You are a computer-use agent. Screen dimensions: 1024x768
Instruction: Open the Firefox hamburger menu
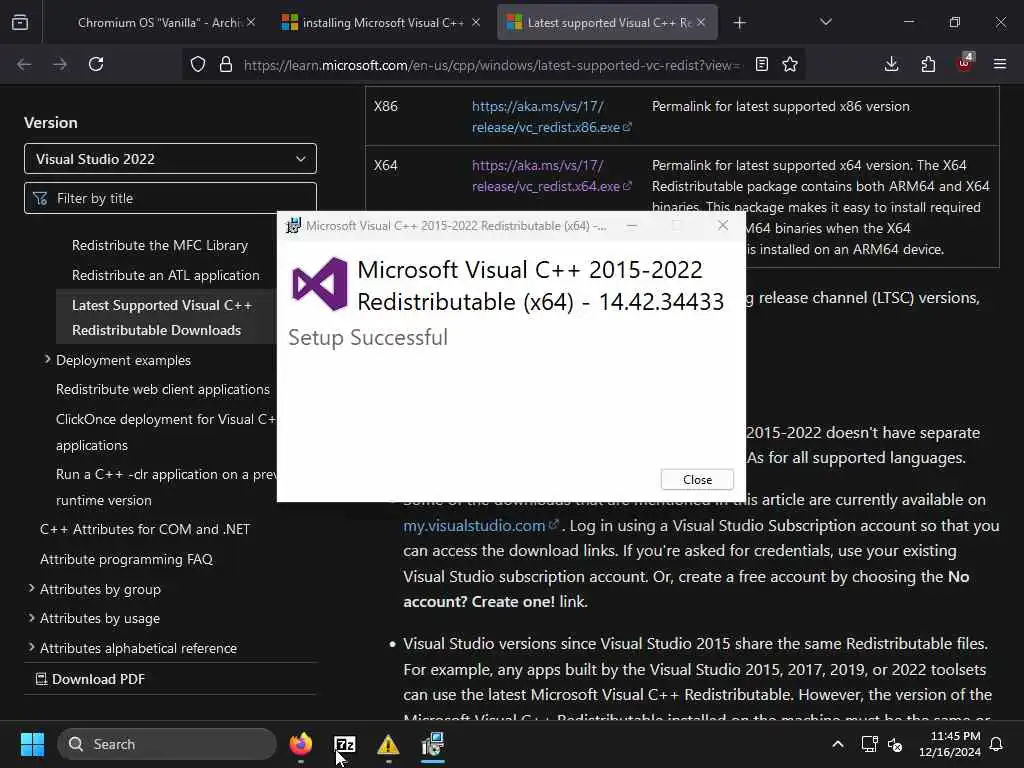[x=1000, y=64]
